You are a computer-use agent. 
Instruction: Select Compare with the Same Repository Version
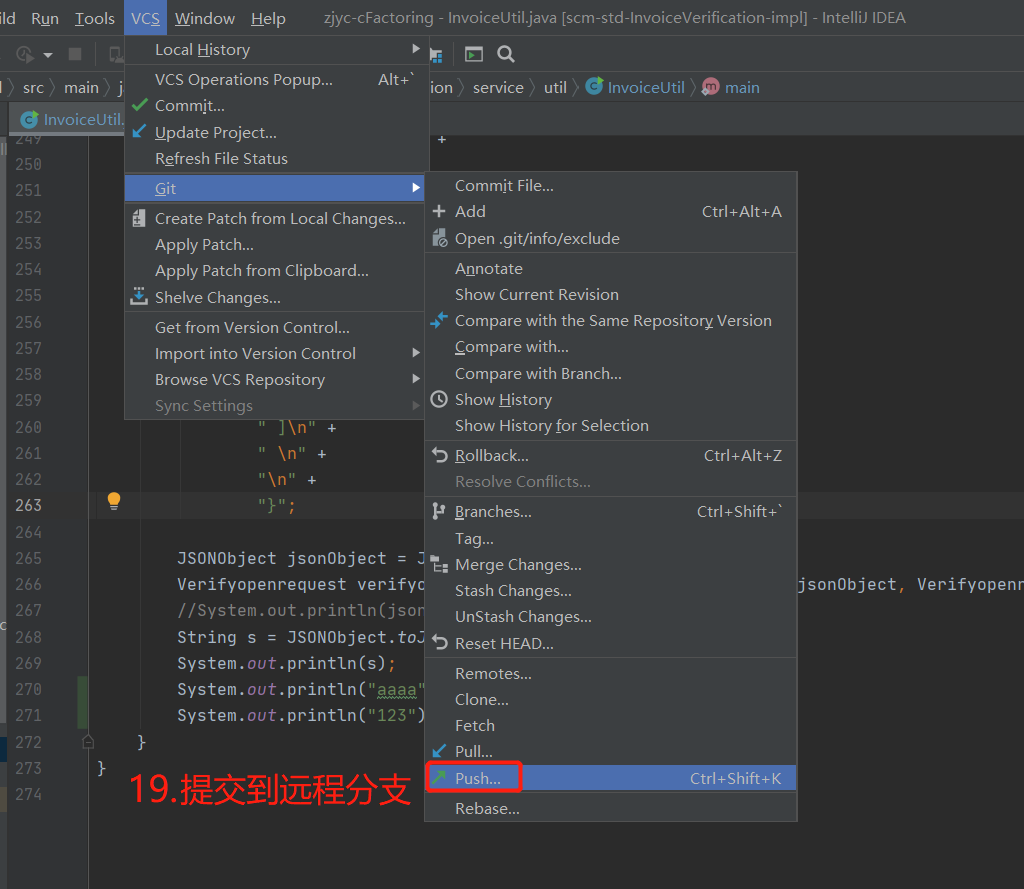pos(611,320)
